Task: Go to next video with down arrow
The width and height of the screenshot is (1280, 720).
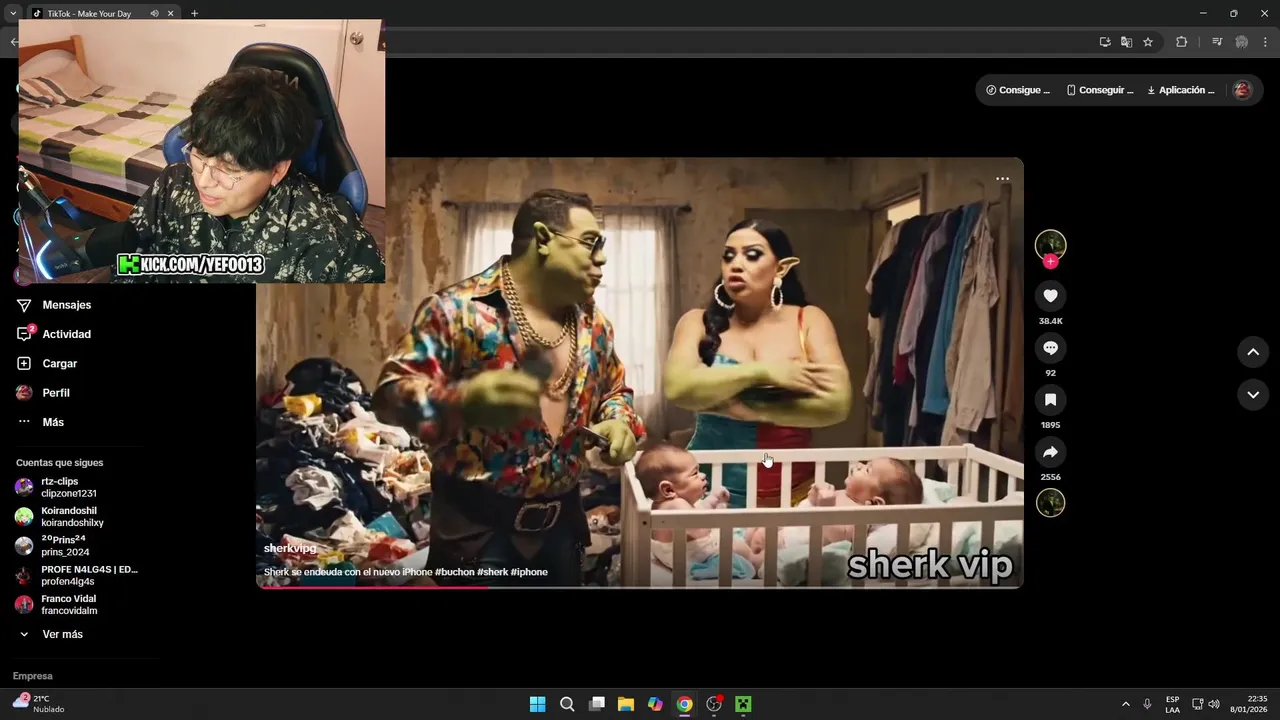Action: click(x=1253, y=395)
